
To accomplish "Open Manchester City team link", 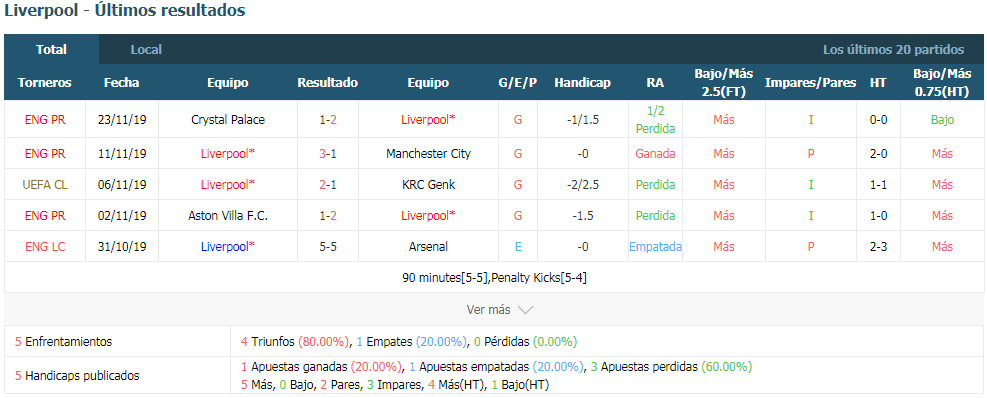I will (428, 154).
